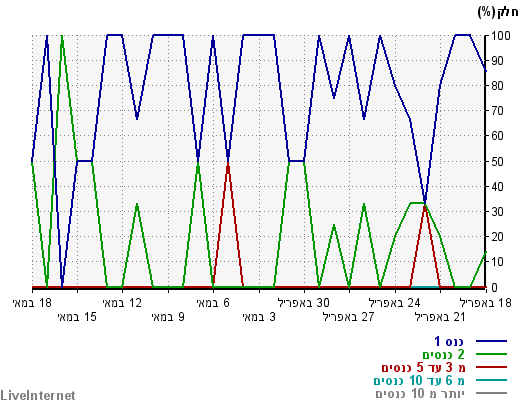The width and height of the screenshot is (520, 405).
Task: Click the x-axis date '12 במאי'
Action: point(122,303)
